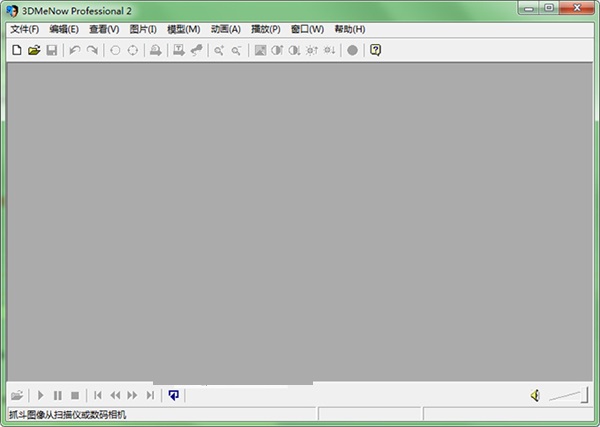Open a file with the folder icon
The width and height of the screenshot is (600, 427).
click(33, 50)
